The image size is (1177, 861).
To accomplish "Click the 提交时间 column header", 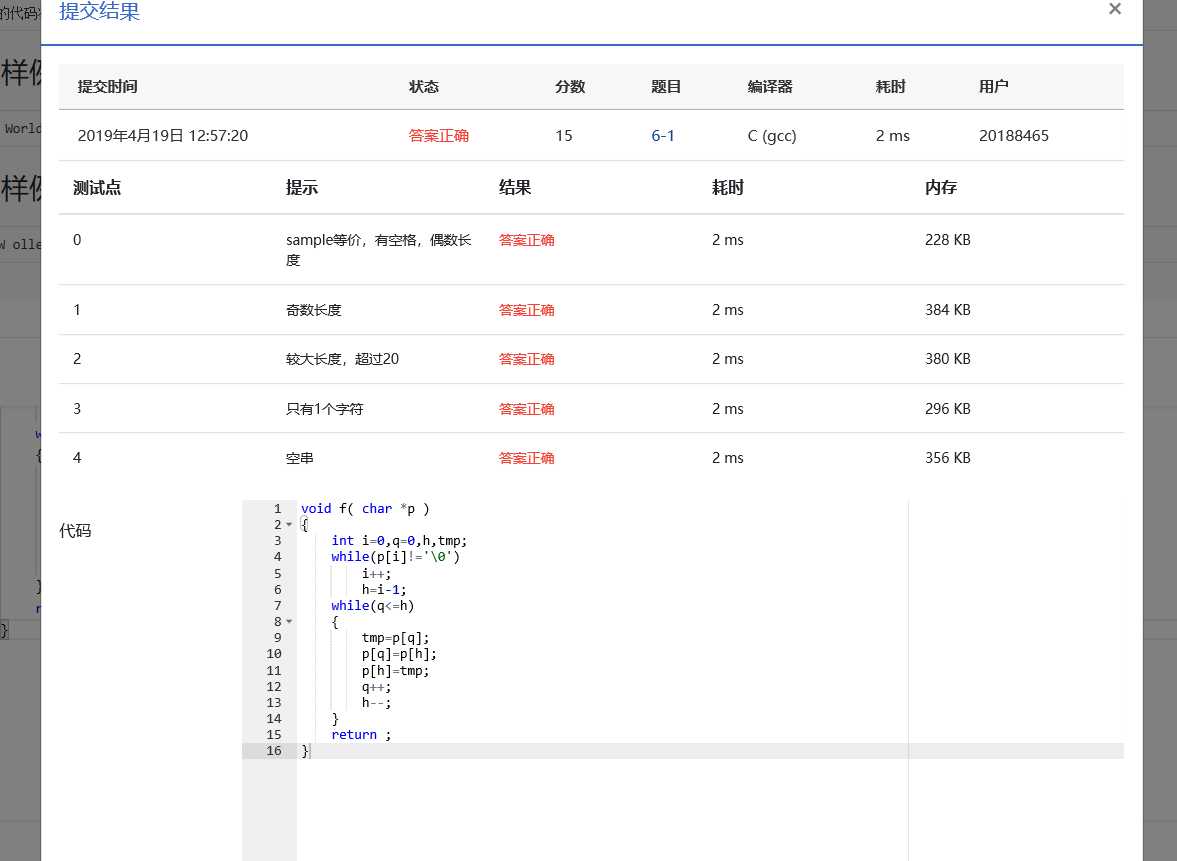I will 107,86.
